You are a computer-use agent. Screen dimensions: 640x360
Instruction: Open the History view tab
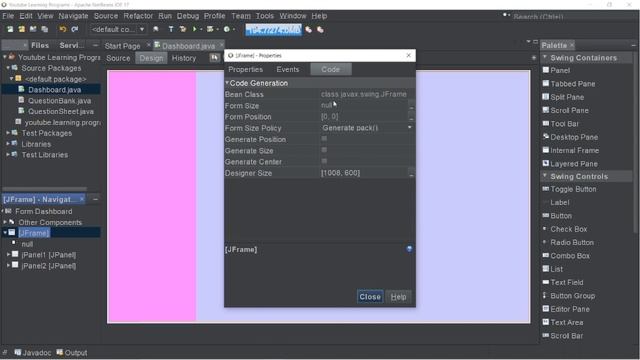click(184, 58)
